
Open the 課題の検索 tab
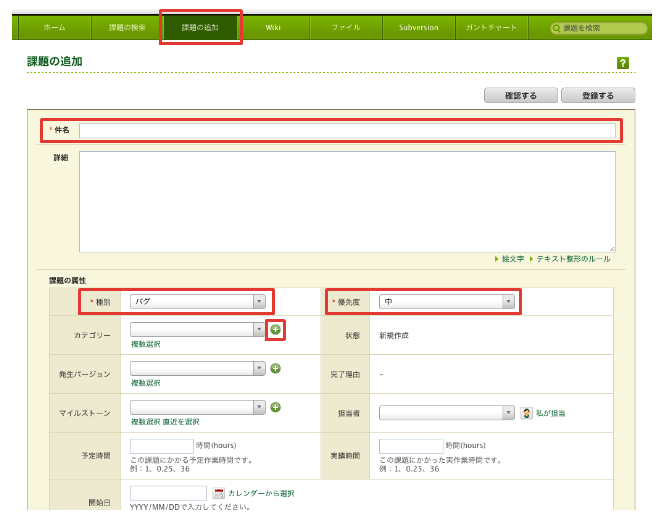[x=127, y=27]
